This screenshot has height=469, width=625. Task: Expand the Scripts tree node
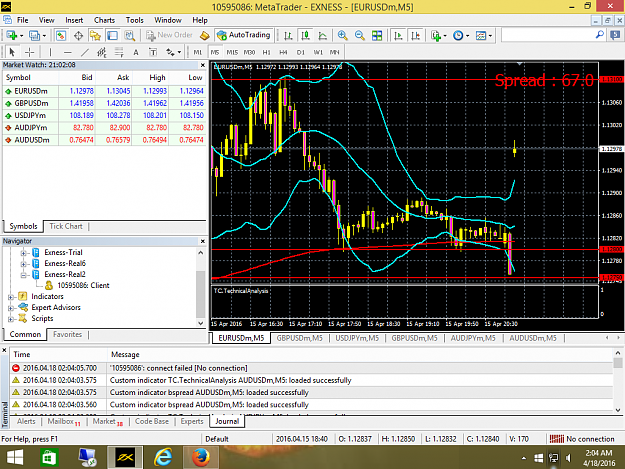(x=11, y=319)
